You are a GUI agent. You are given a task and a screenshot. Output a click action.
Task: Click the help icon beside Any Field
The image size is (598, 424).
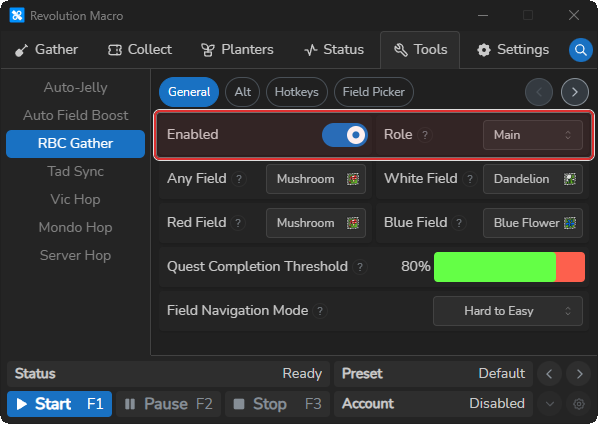coord(239,179)
